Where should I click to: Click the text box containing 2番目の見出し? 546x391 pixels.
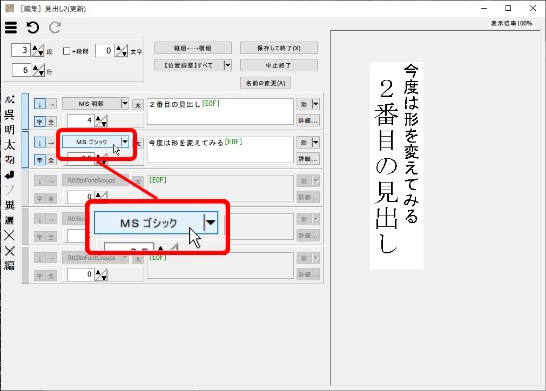(220, 111)
